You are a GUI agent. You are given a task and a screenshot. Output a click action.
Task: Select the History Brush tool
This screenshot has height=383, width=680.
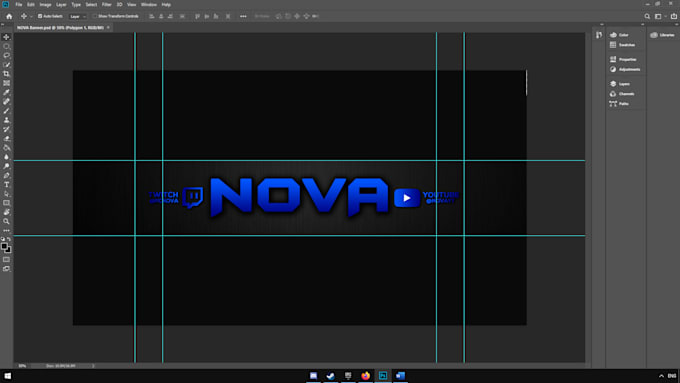(x=6, y=129)
